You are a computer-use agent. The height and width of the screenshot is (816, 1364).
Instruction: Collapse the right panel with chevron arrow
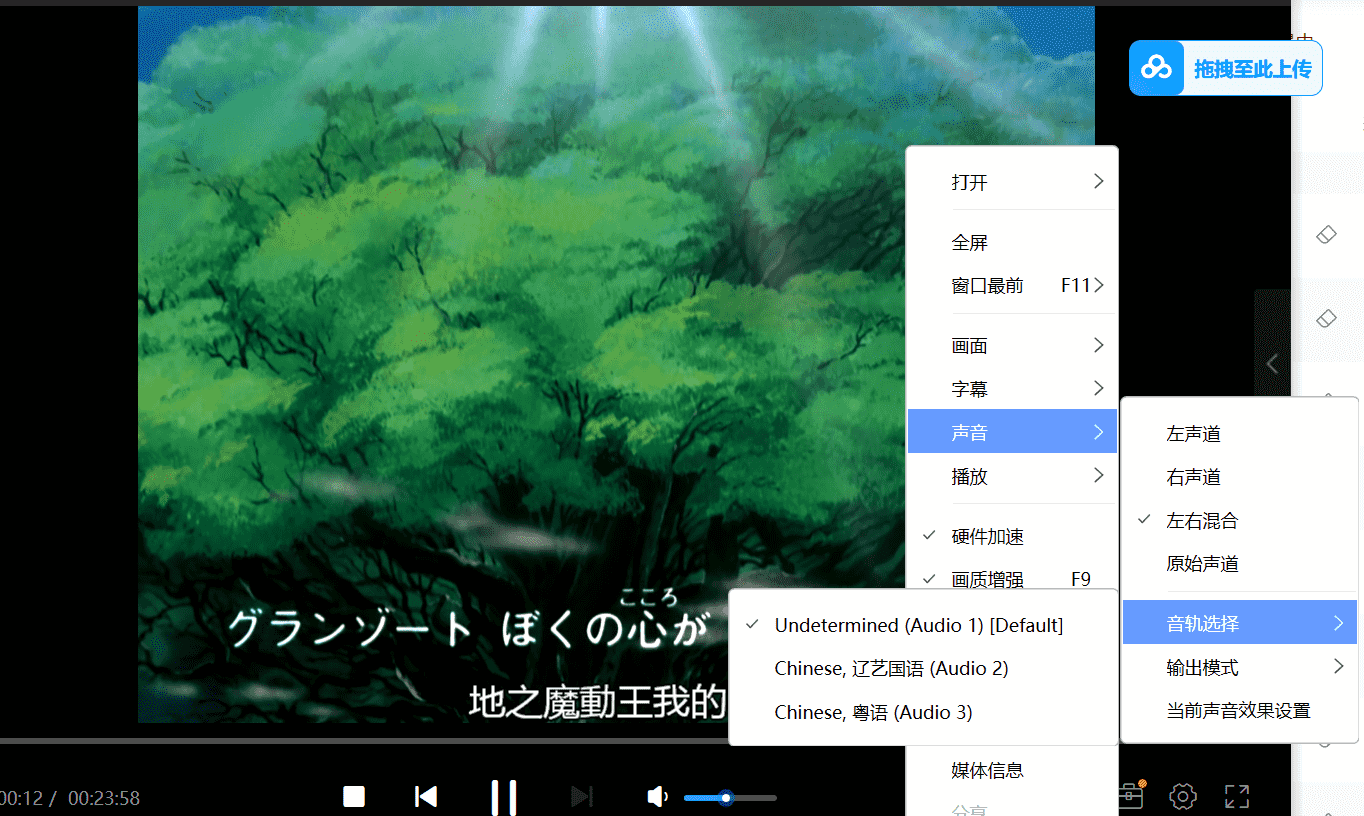point(1272,364)
